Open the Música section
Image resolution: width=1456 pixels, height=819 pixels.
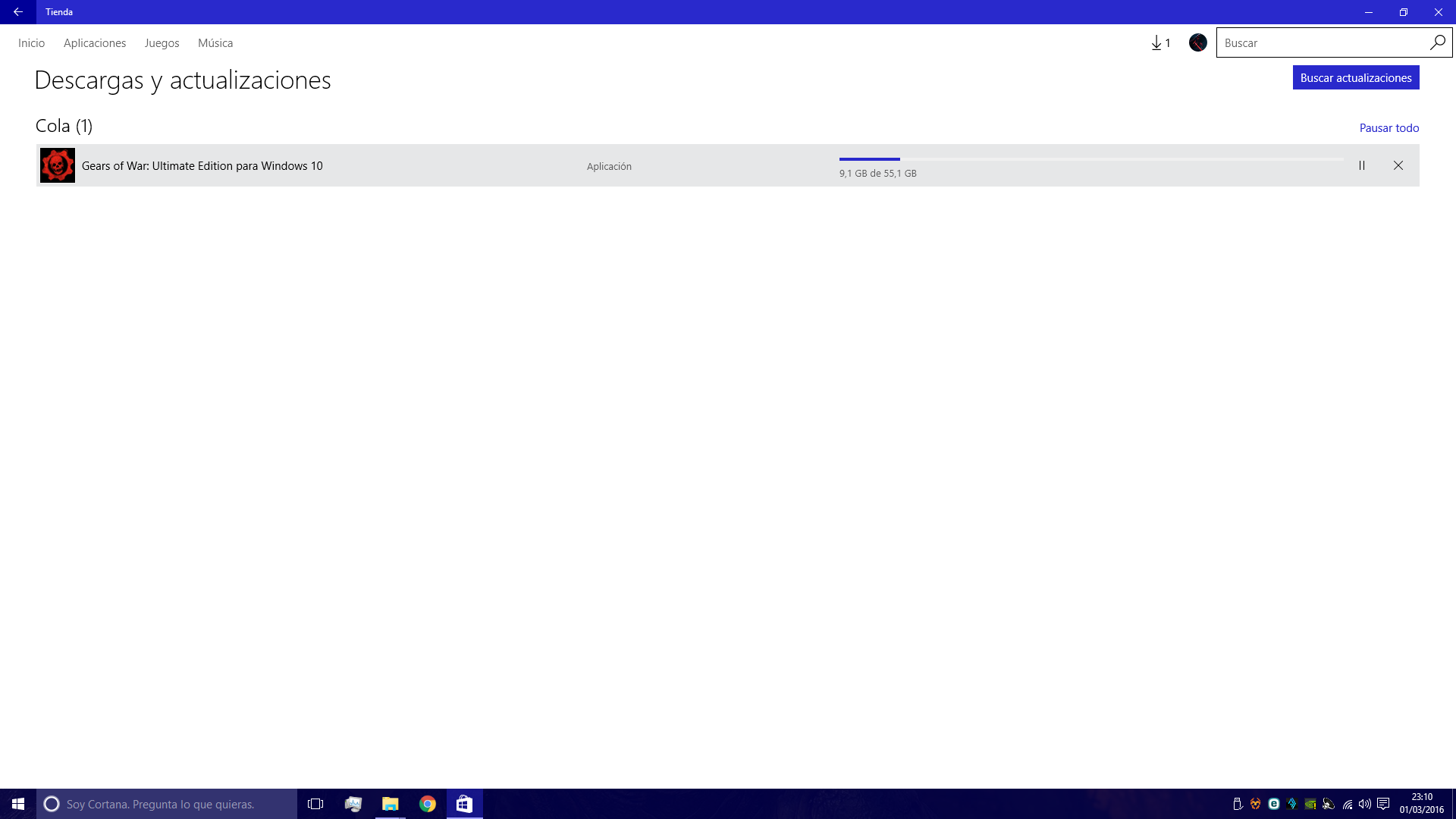click(215, 43)
